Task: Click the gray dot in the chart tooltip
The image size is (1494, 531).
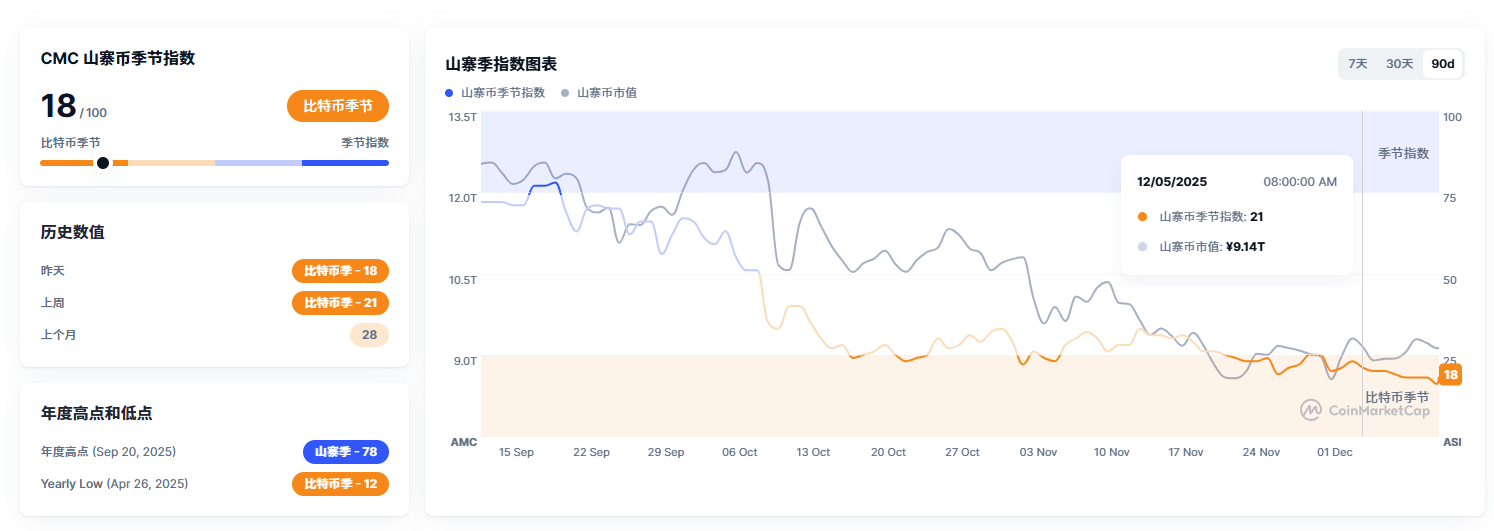Action: tap(1143, 247)
